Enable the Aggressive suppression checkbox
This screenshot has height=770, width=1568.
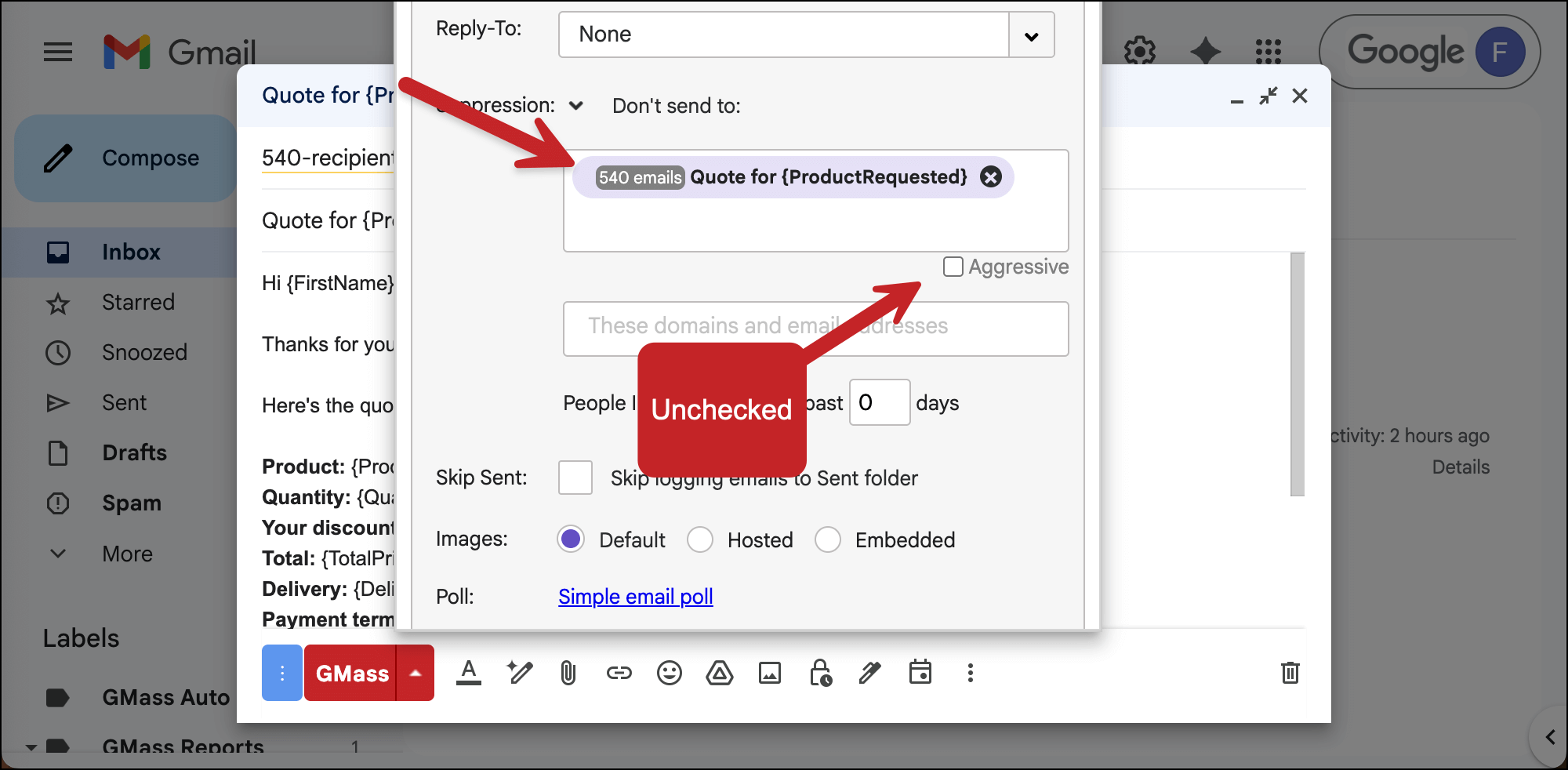pyautogui.click(x=953, y=267)
